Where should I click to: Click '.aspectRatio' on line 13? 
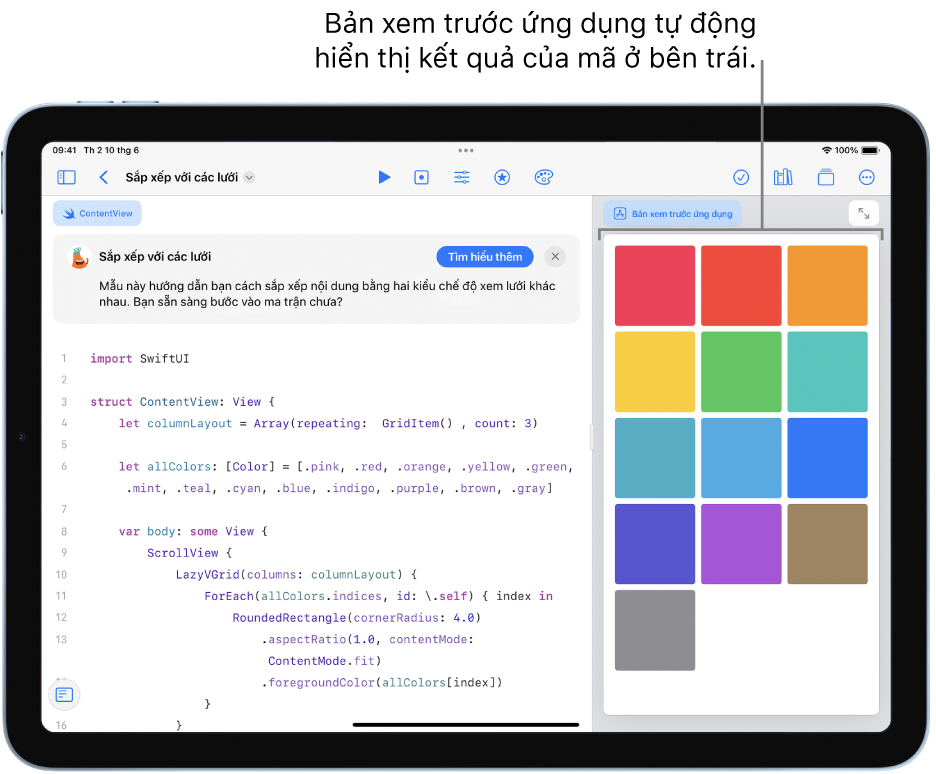click(304, 639)
